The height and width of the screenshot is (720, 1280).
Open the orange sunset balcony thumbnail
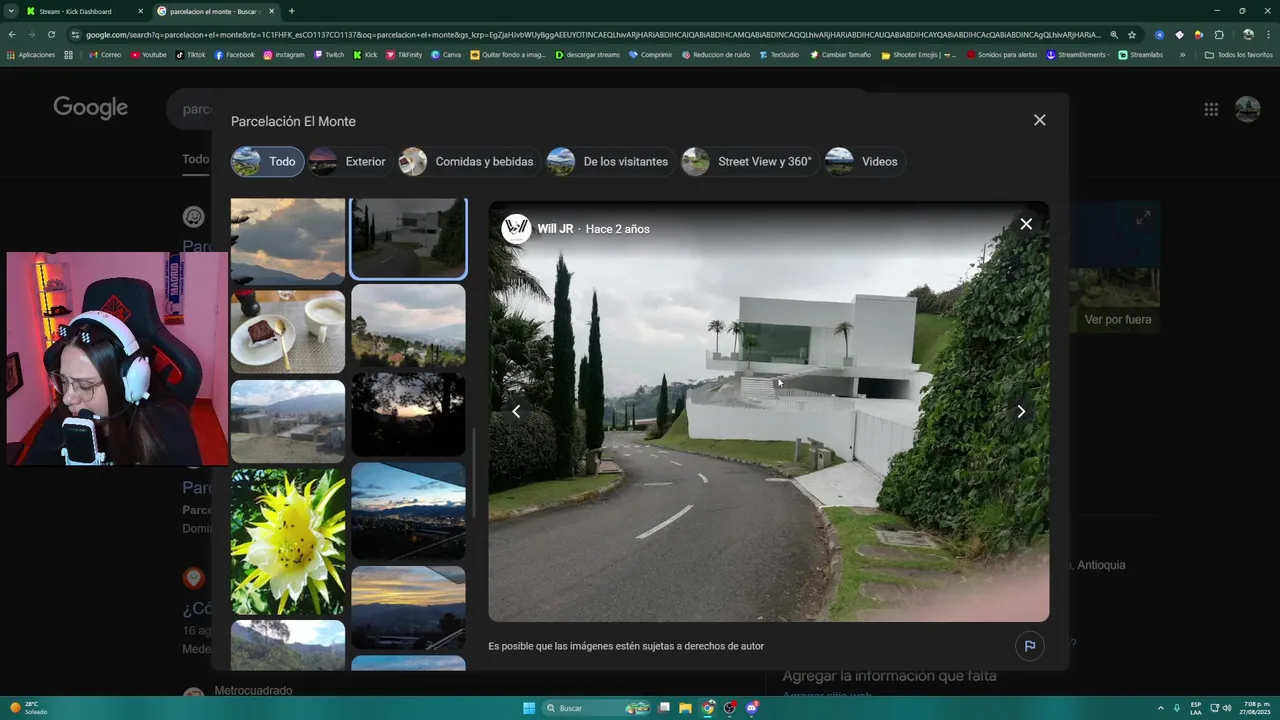(x=408, y=607)
